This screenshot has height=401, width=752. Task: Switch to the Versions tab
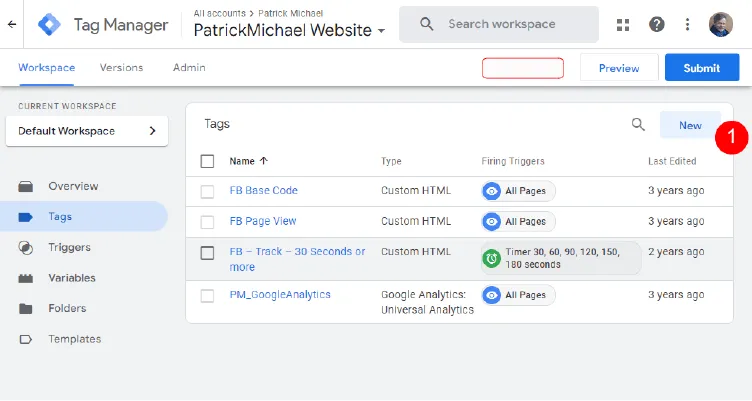pyautogui.click(x=121, y=68)
